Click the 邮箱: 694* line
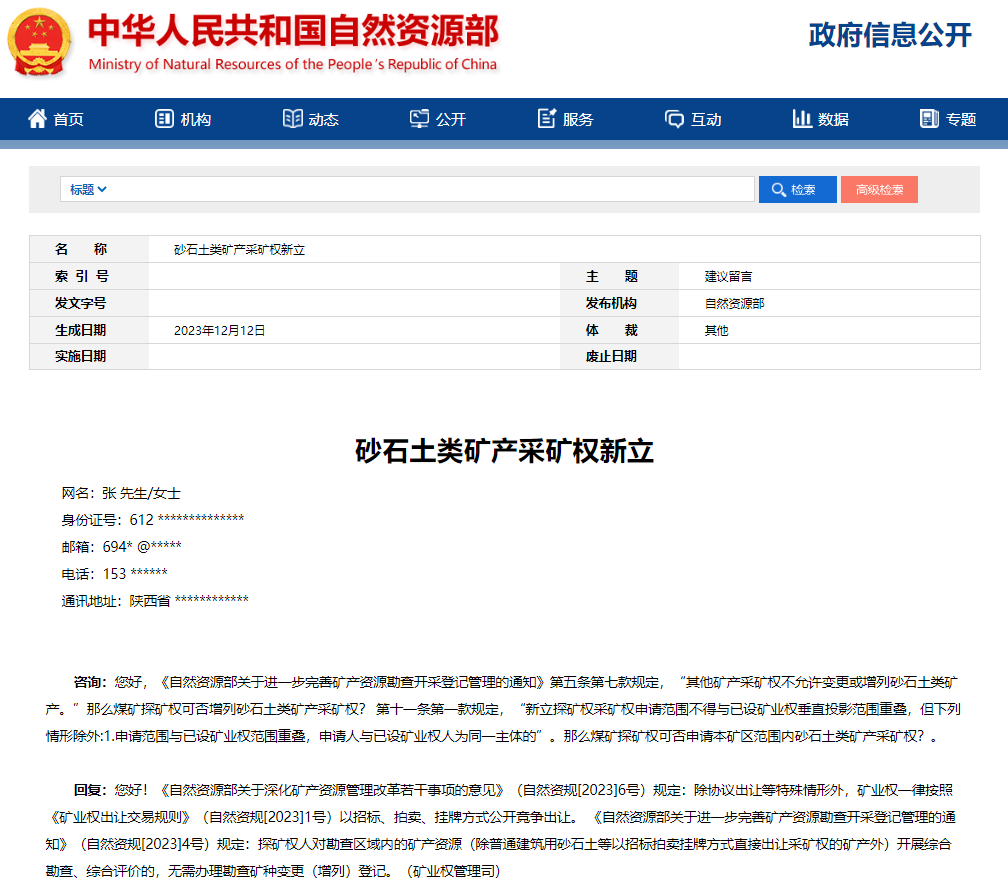Screen dimensions: 1008x894 point(122,546)
